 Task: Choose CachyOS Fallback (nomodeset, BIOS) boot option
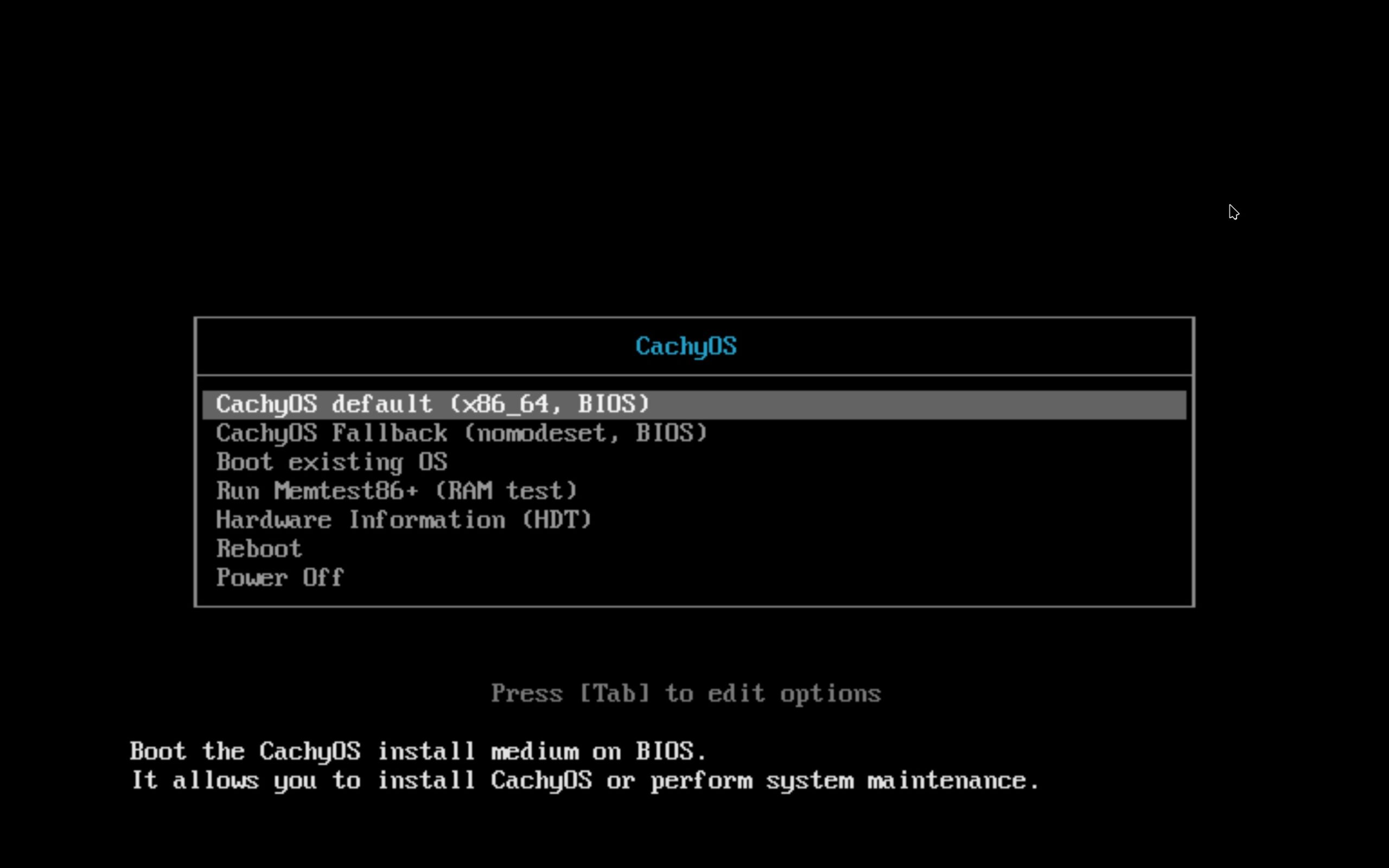pyautogui.click(x=461, y=433)
